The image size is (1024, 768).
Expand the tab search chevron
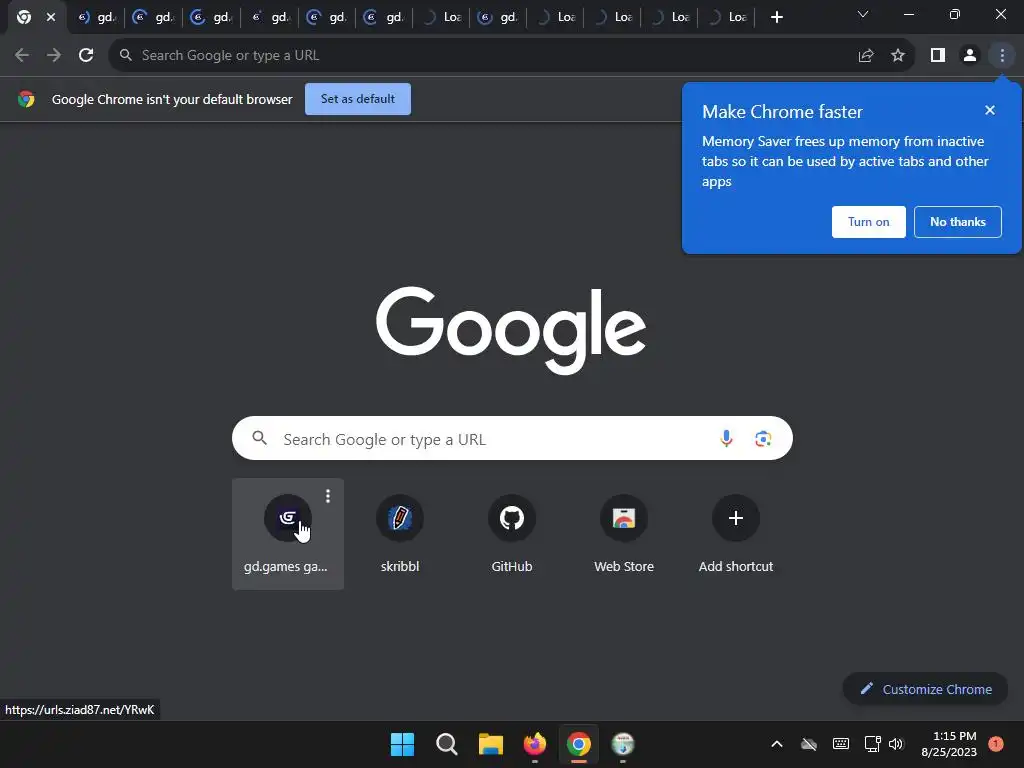coord(863,14)
